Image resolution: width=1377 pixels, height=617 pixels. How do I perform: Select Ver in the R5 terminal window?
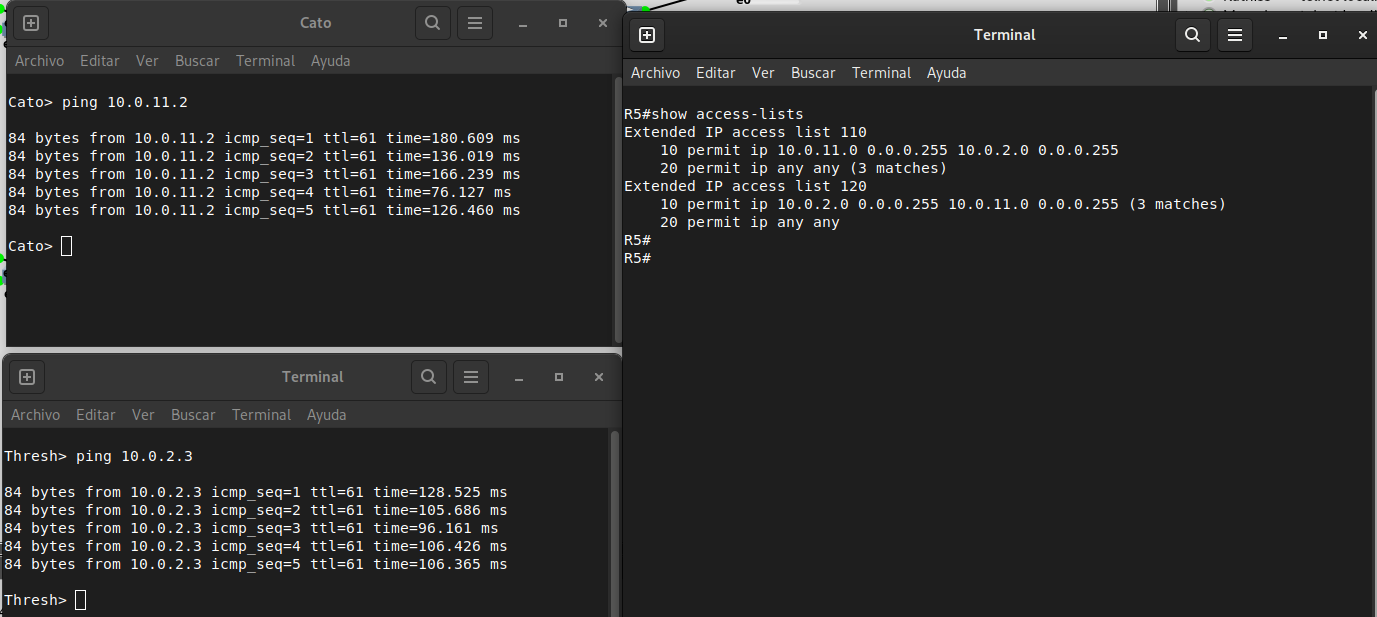[763, 73]
